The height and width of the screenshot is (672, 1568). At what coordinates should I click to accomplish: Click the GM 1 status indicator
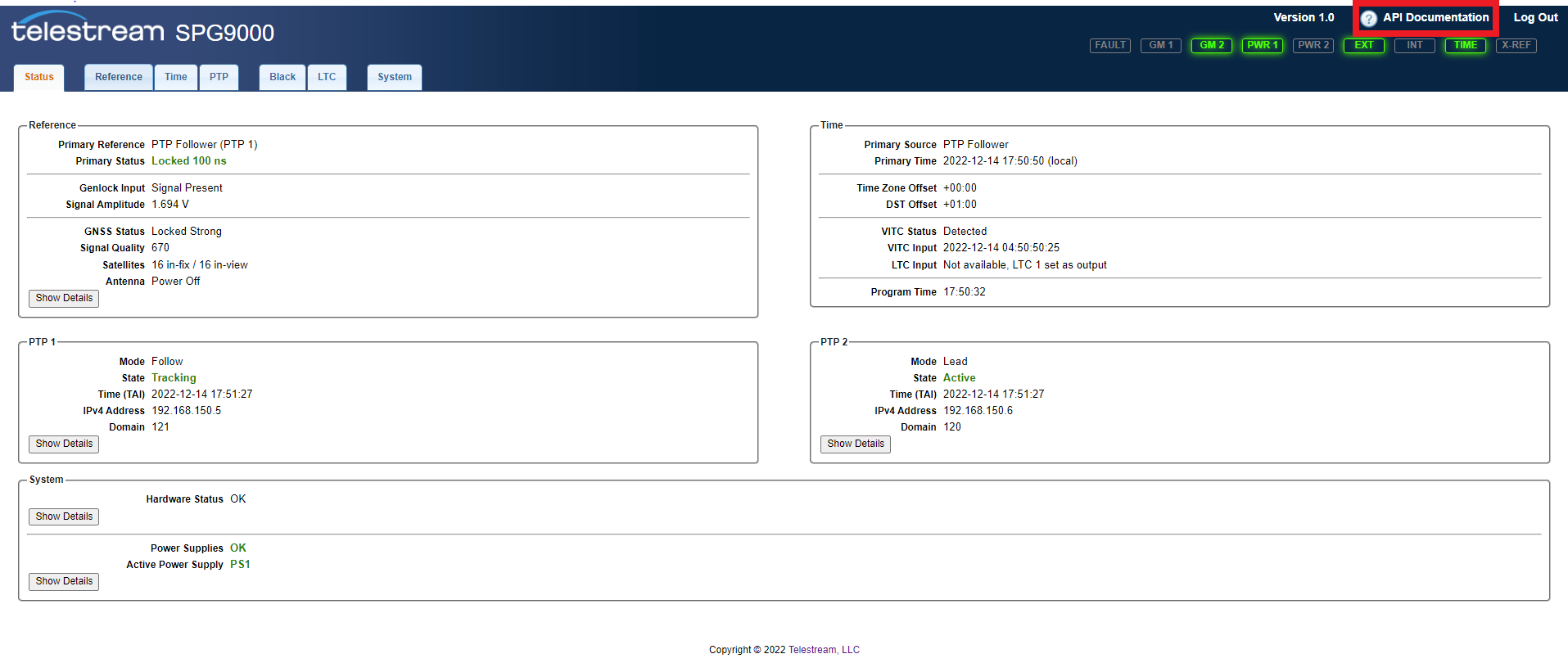tap(1161, 45)
